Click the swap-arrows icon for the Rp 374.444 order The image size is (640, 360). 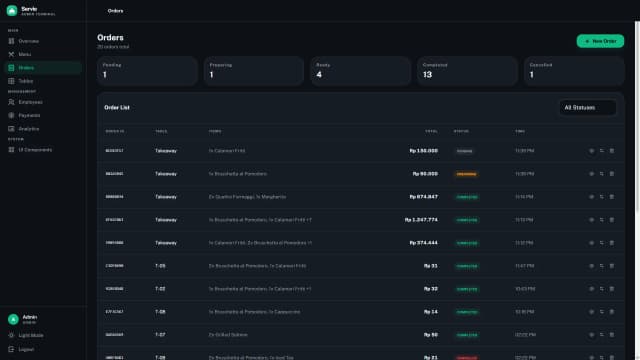click(602, 243)
